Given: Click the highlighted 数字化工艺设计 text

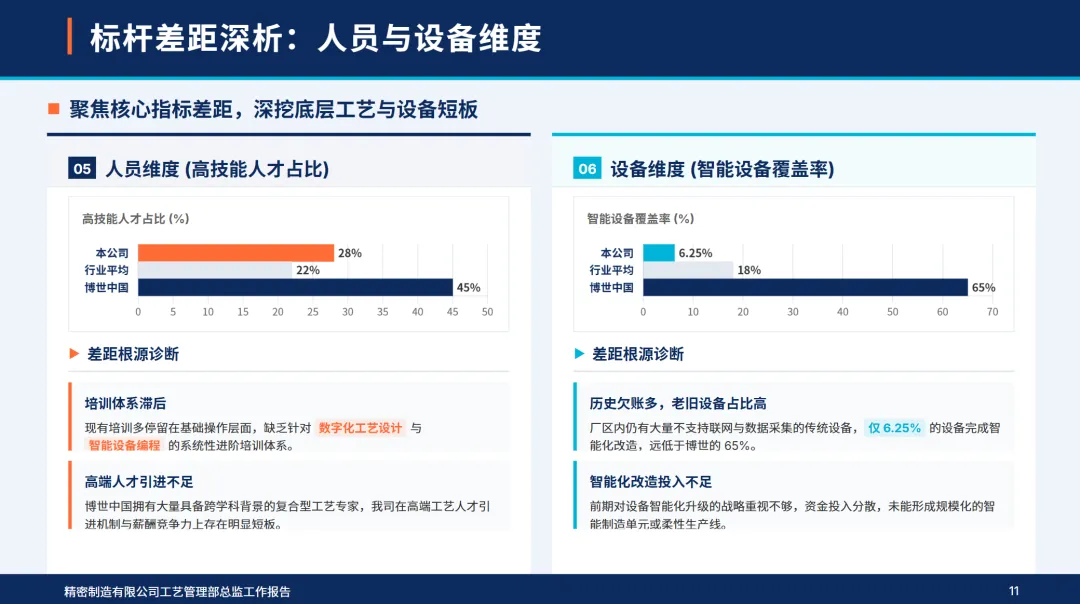Looking at the screenshot, I should click(x=360, y=428).
